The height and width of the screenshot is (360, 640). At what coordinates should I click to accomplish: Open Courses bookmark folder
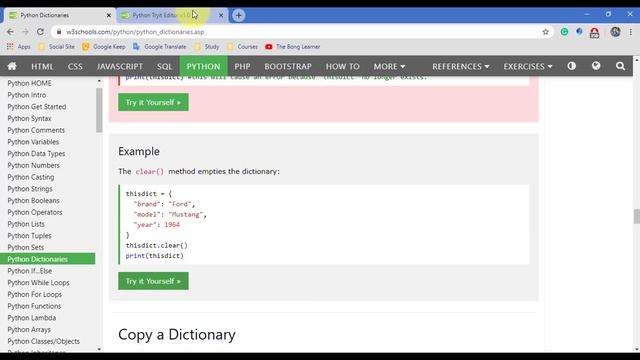[x=242, y=47]
